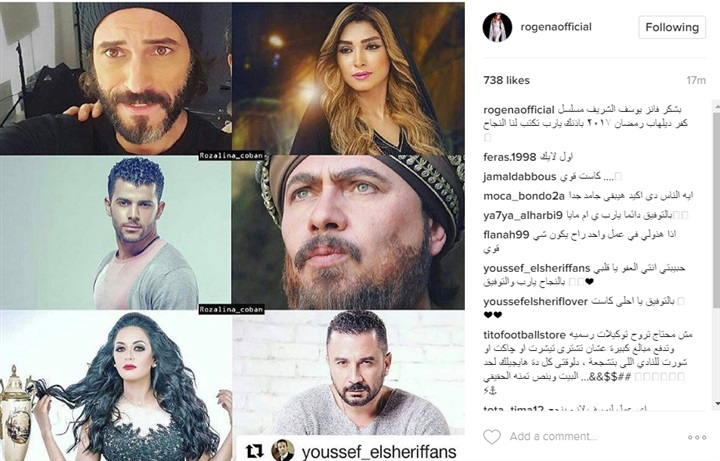The image size is (720, 461).
Task: Click comments scrollbar up arrow
Action: click(x=716, y=107)
